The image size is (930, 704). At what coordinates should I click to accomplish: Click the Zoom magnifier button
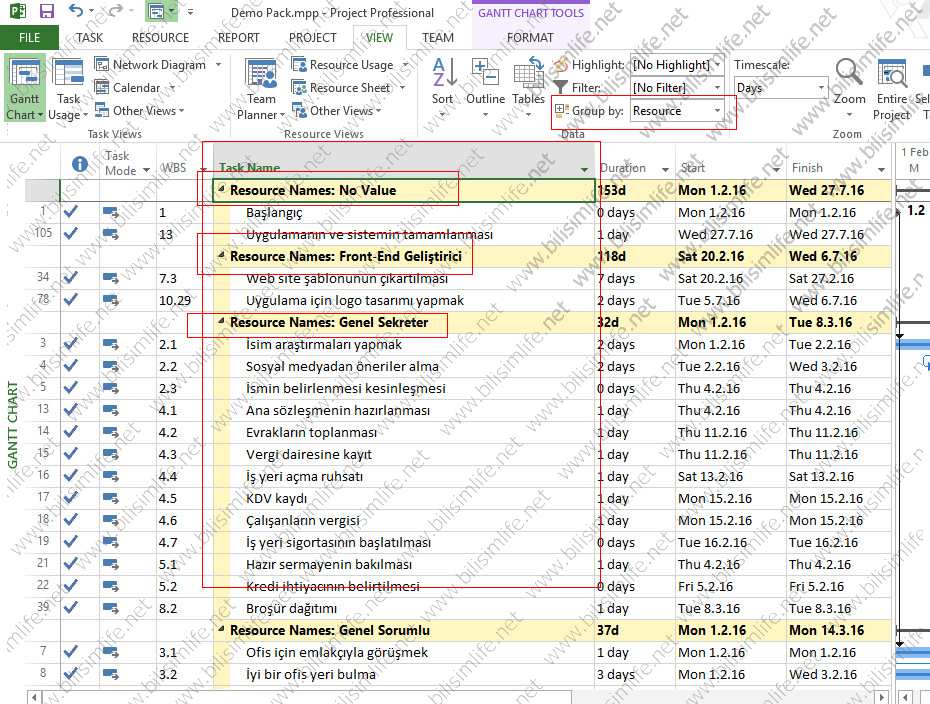[x=849, y=88]
